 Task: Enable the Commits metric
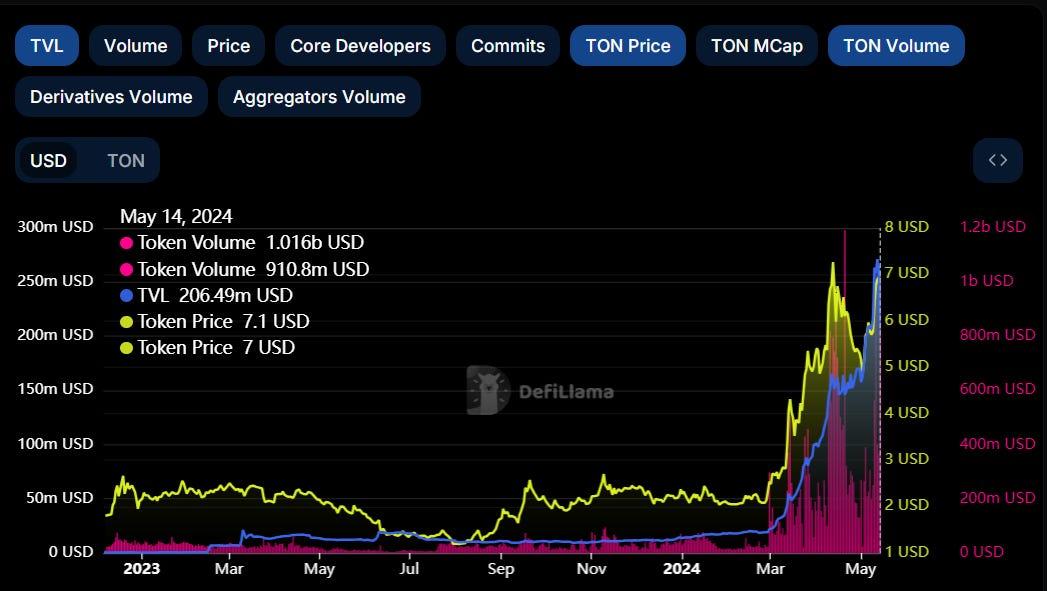click(508, 46)
